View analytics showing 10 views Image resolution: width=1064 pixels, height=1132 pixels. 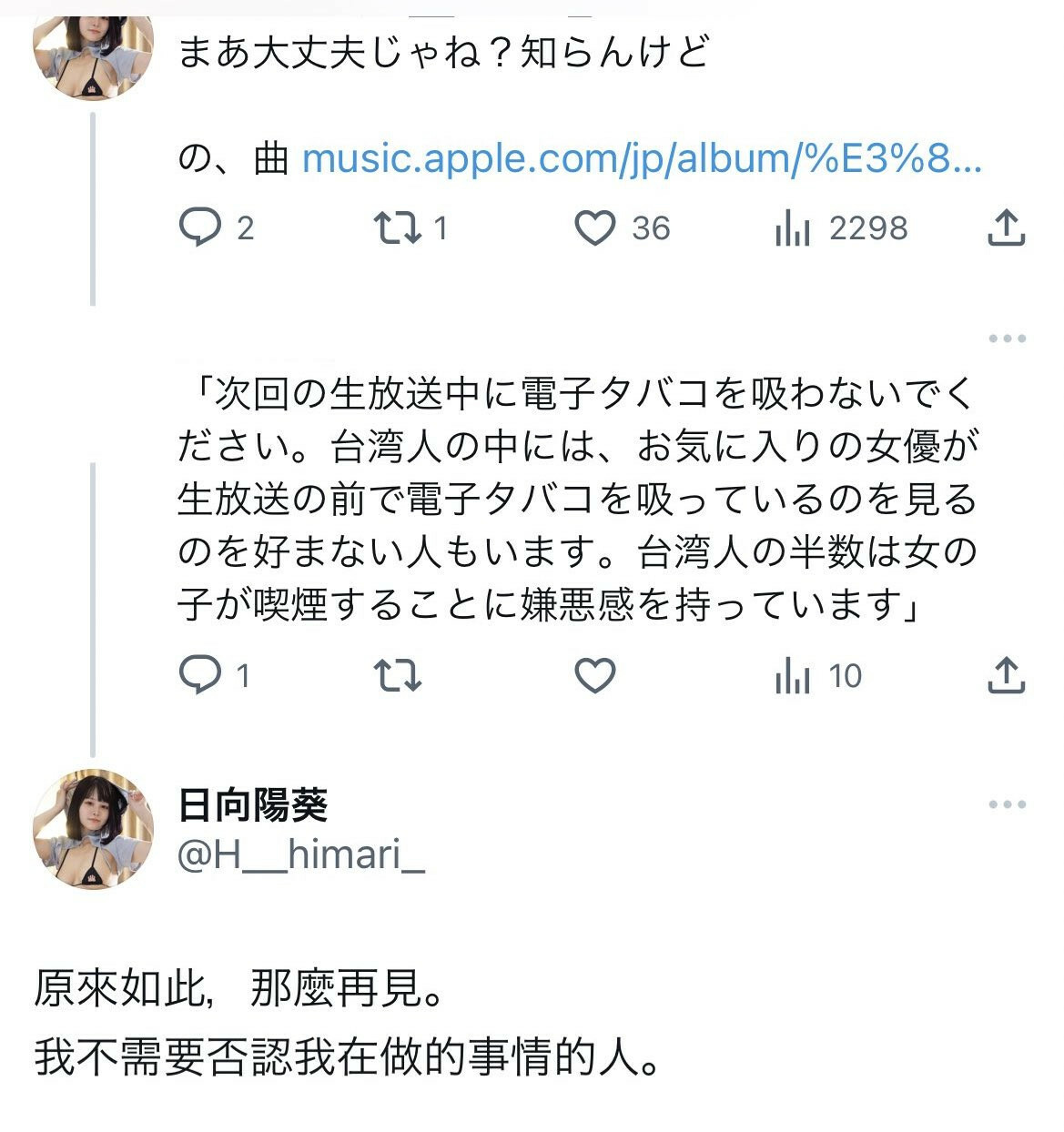point(793,676)
